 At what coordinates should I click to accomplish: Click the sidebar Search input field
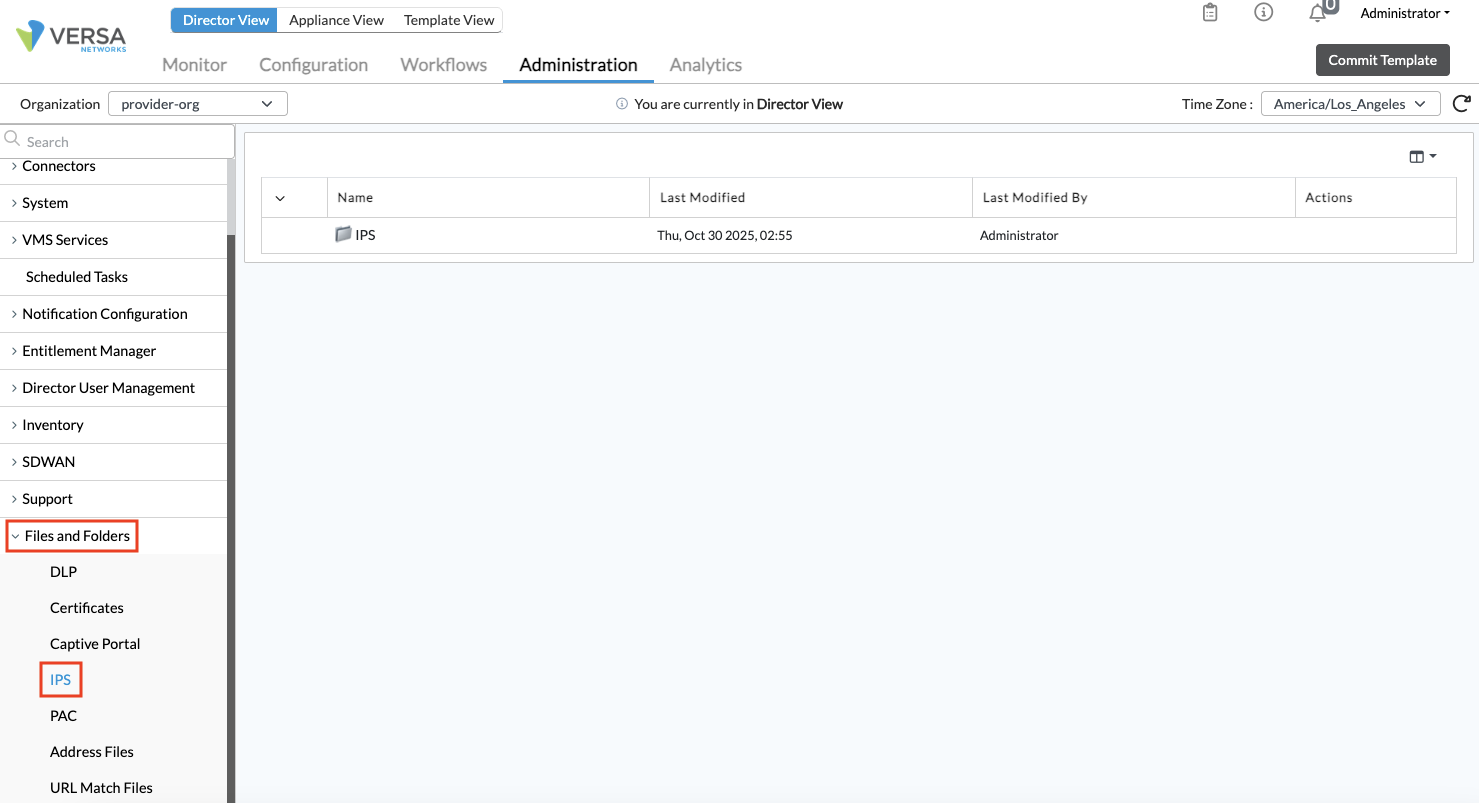[x=125, y=142]
